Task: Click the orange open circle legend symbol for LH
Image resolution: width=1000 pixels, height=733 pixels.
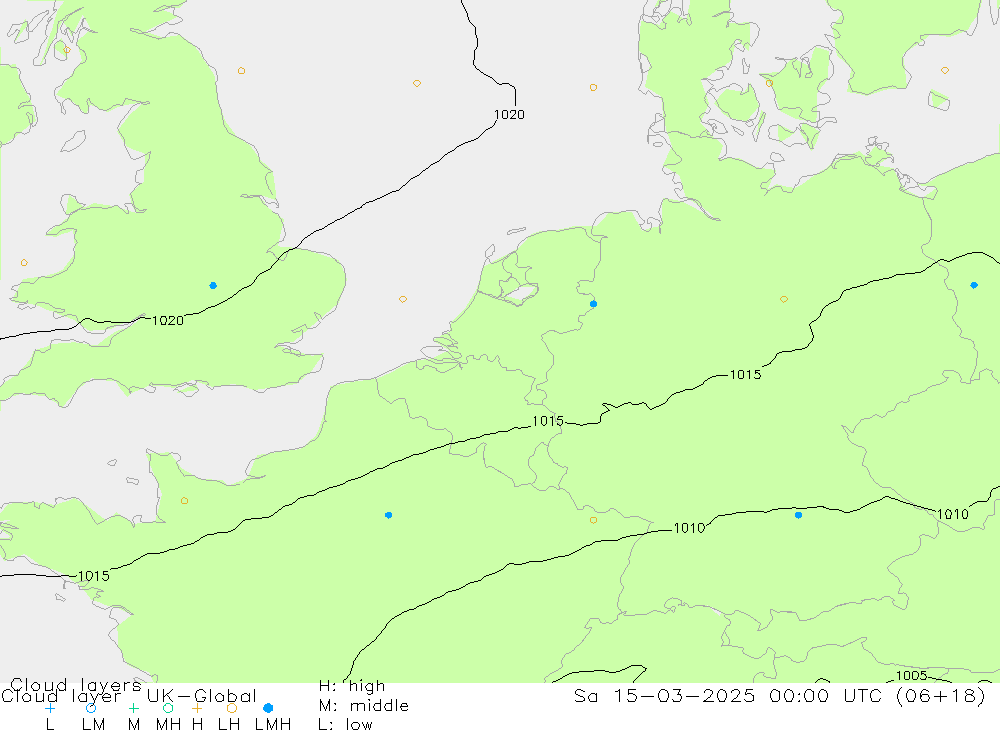Action: [x=232, y=708]
